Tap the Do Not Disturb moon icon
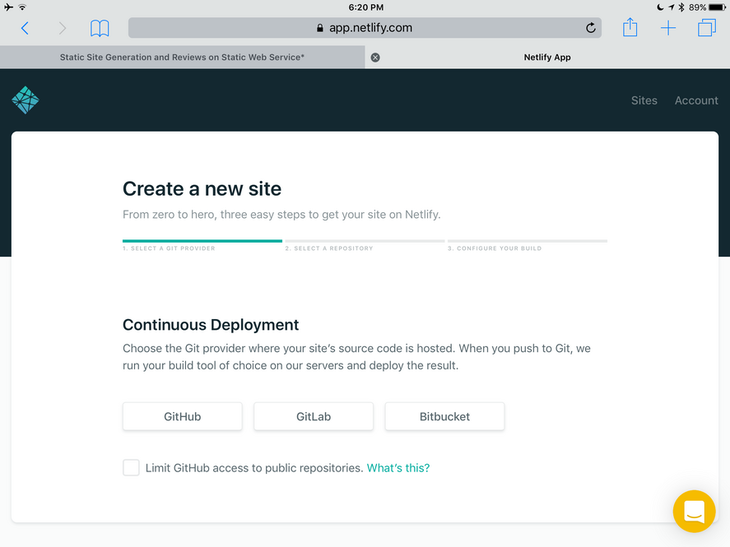The height and width of the screenshot is (547, 730). pyautogui.click(x=660, y=7)
